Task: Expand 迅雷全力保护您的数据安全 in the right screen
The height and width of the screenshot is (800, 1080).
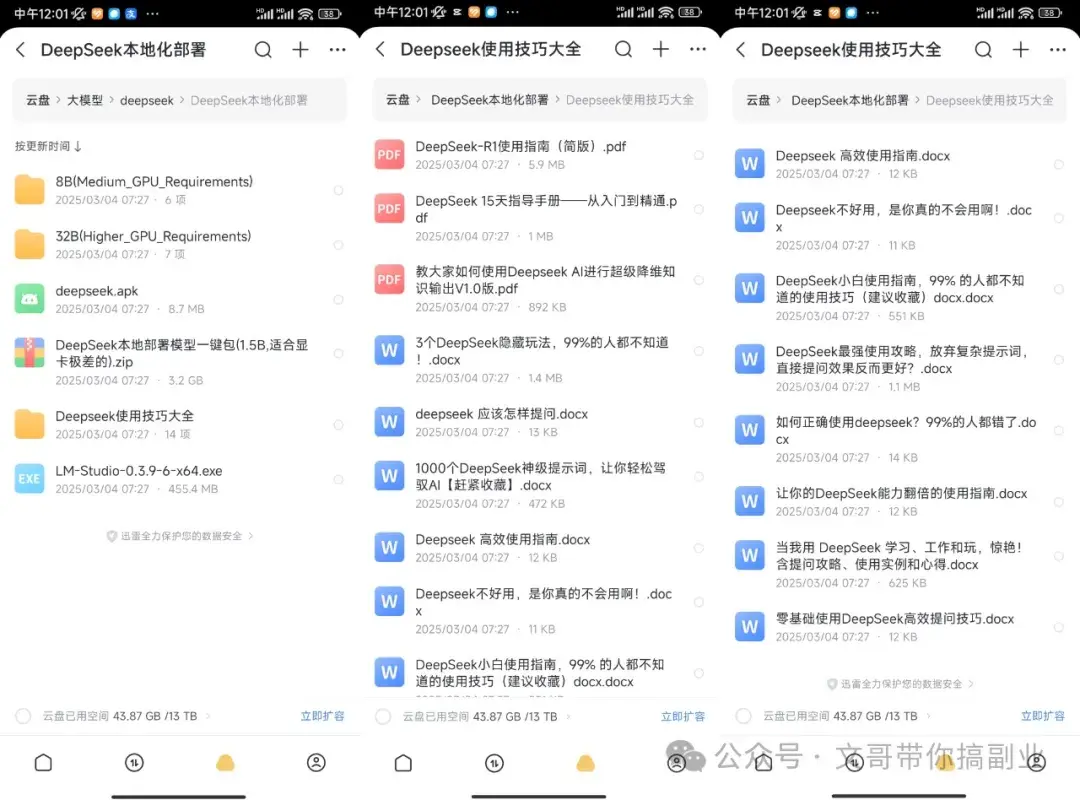Action: [900, 684]
